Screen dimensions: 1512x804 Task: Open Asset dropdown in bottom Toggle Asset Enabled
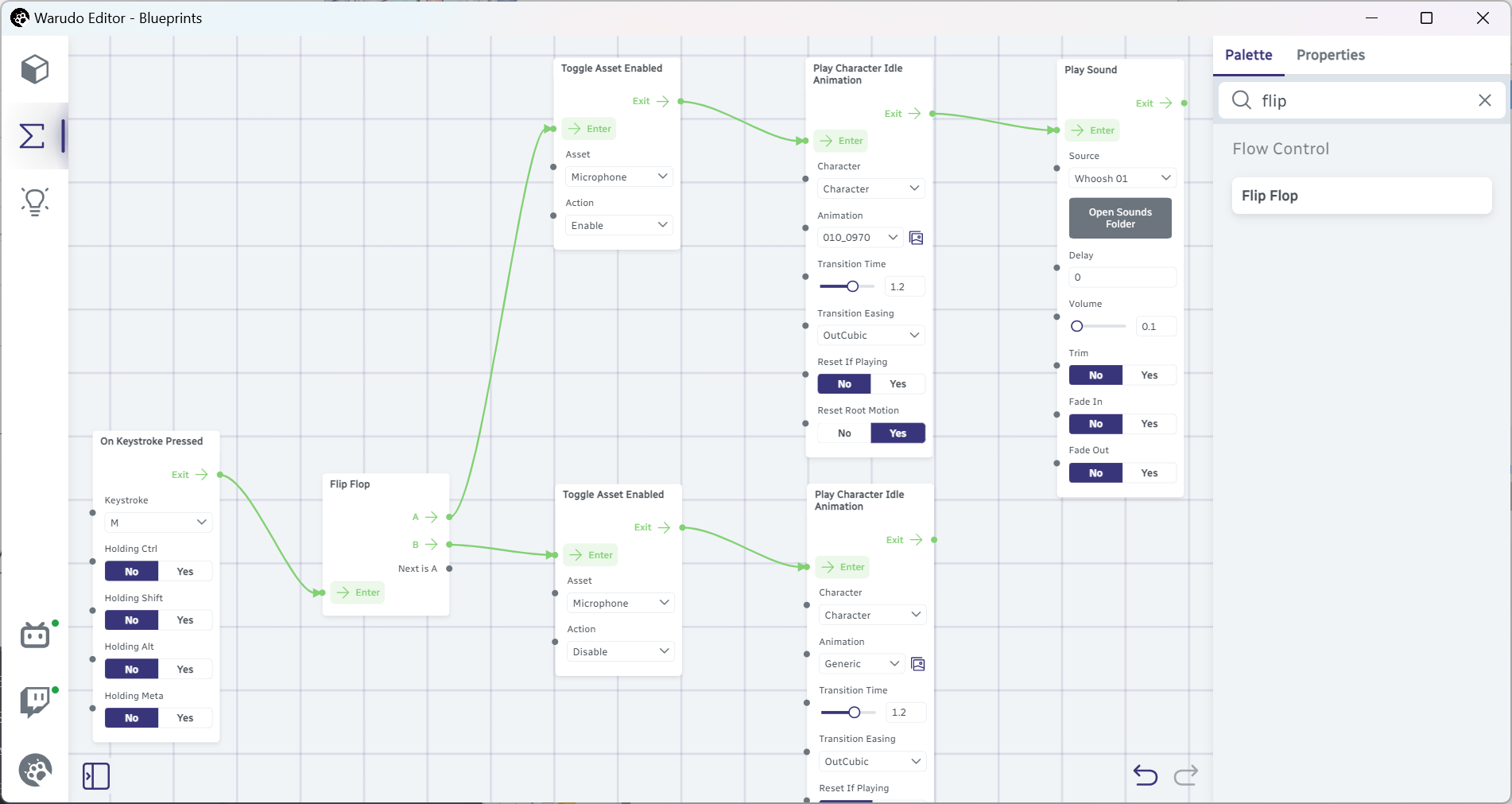(x=621, y=603)
